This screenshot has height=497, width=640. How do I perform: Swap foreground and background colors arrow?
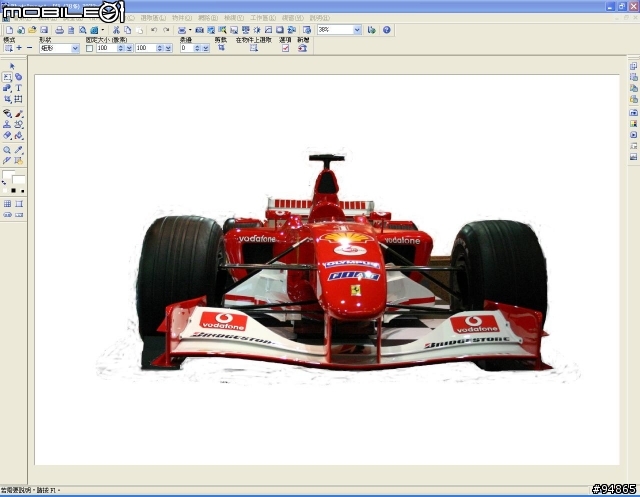[x=4, y=183]
